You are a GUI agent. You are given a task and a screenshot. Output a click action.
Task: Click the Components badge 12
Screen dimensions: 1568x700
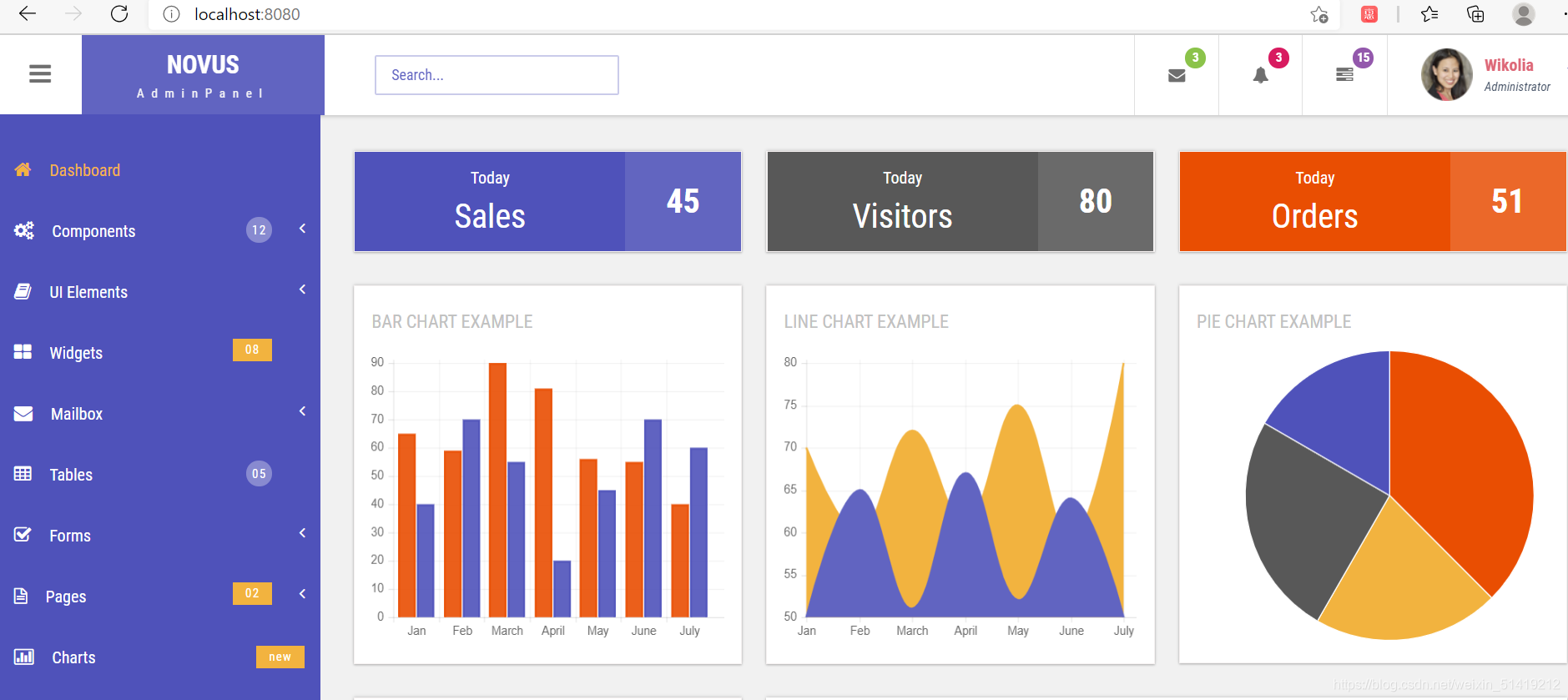point(259,230)
